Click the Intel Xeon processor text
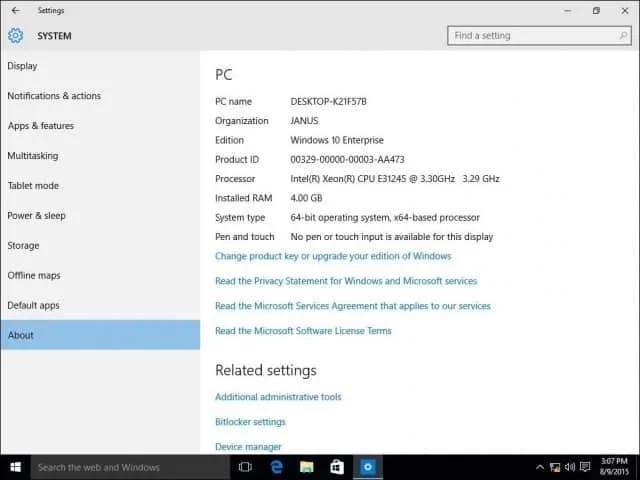 click(x=395, y=179)
